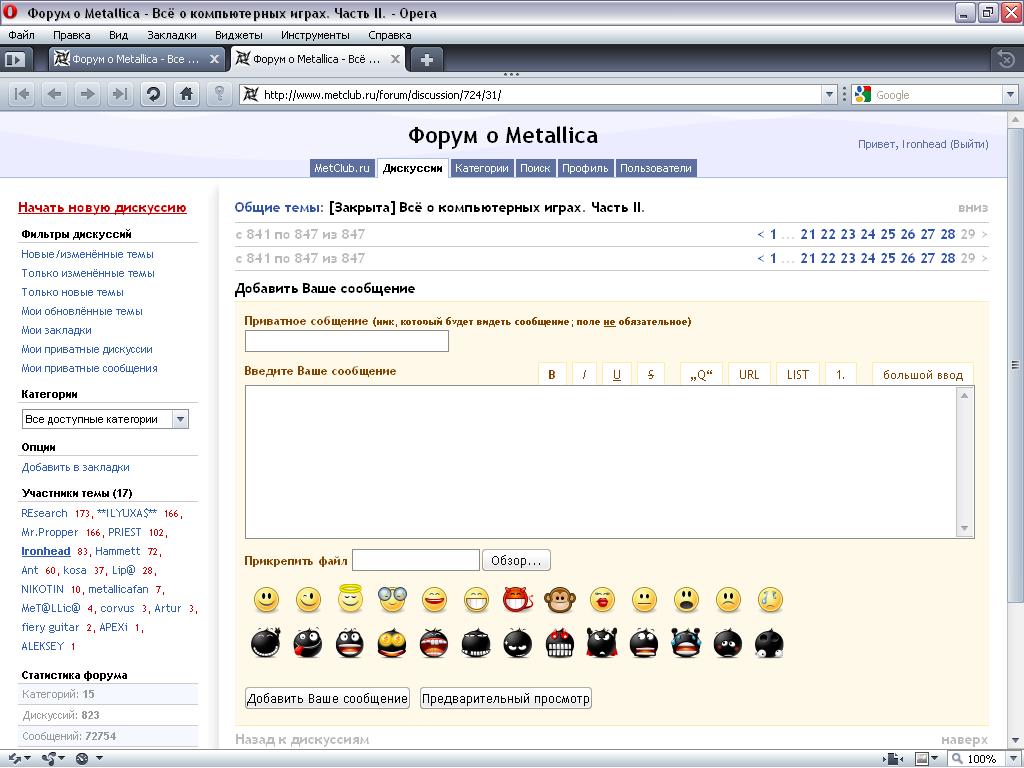Toggle underline formatting button U
This screenshot has height=768, width=1024.
[x=616, y=375]
